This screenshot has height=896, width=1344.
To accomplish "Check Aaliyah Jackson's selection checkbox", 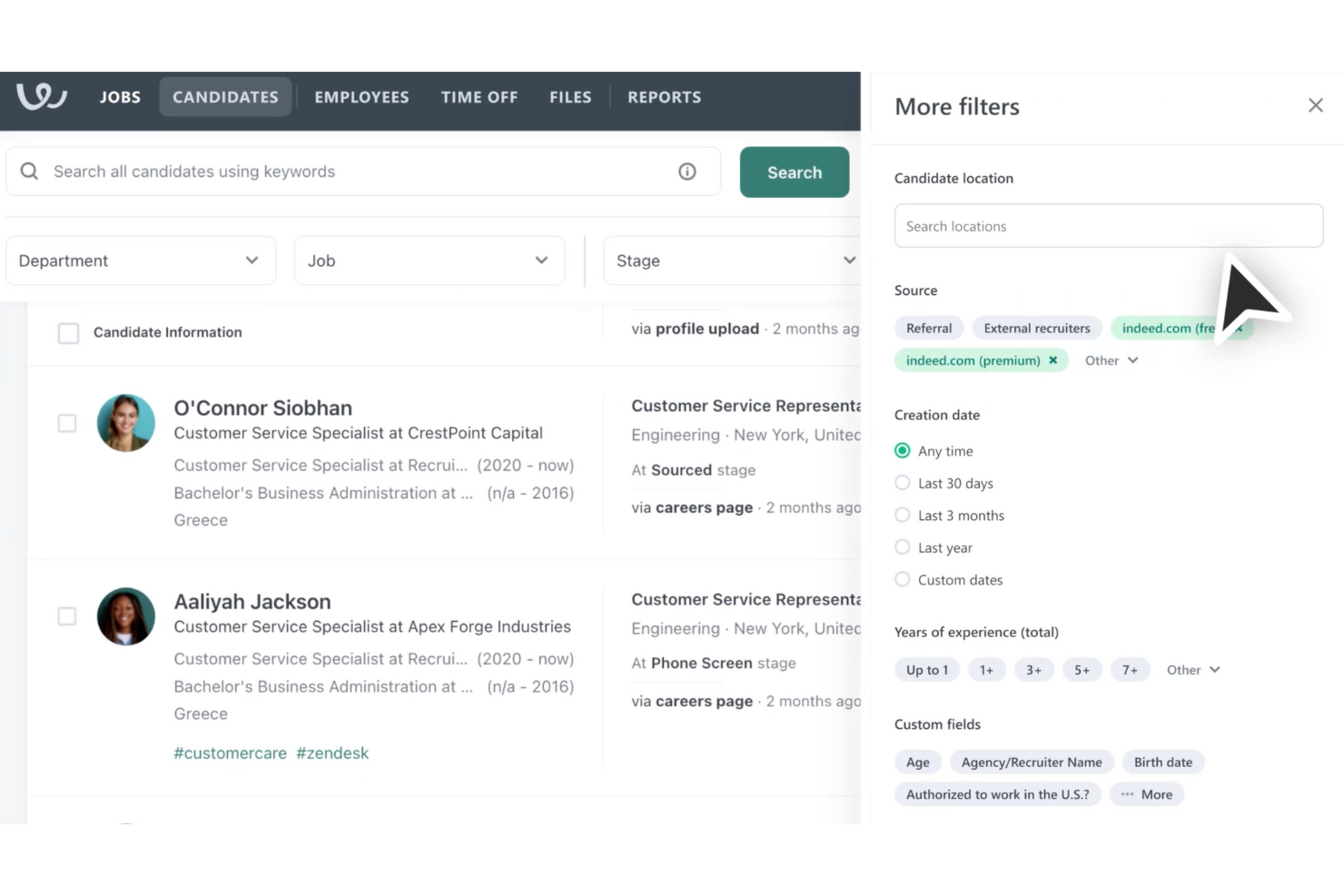I will [67, 615].
